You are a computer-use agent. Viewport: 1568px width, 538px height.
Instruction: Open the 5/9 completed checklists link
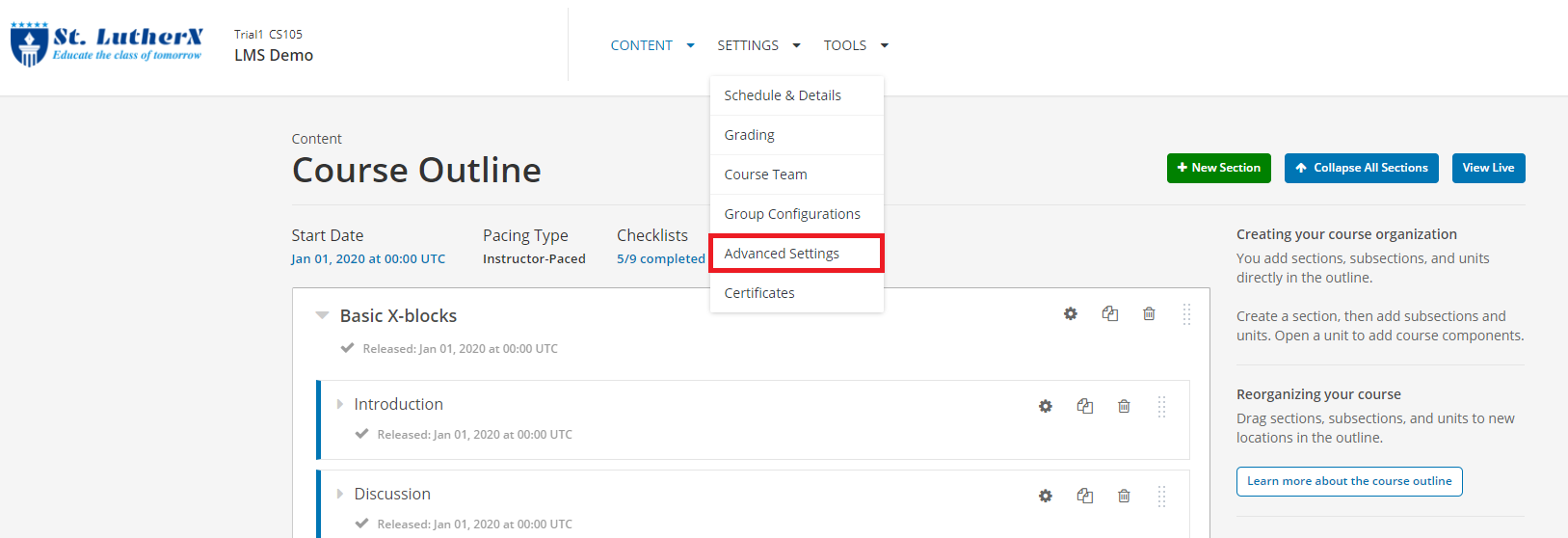[660, 259]
